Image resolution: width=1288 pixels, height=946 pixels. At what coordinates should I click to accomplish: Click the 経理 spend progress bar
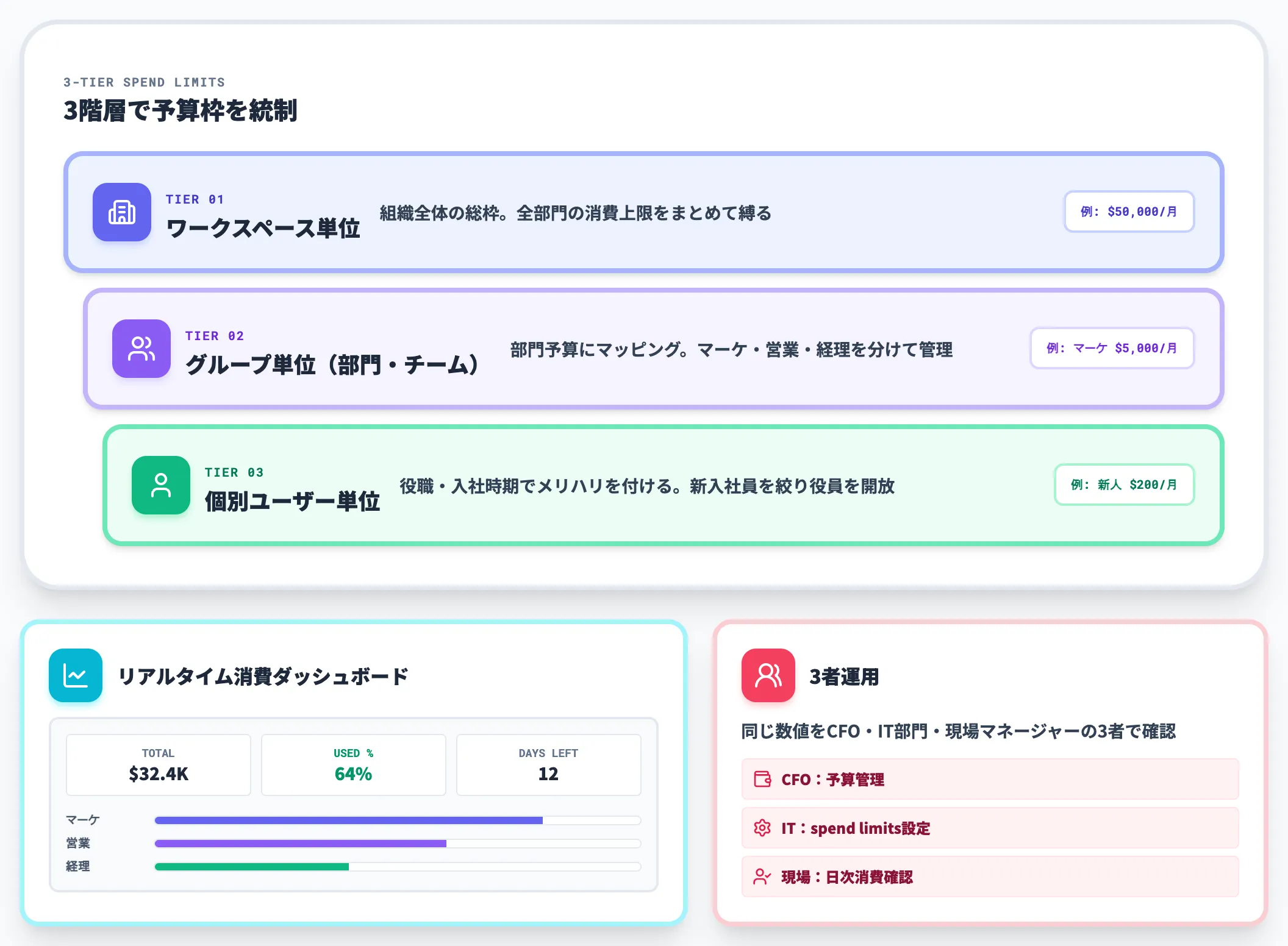click(398, 867)
